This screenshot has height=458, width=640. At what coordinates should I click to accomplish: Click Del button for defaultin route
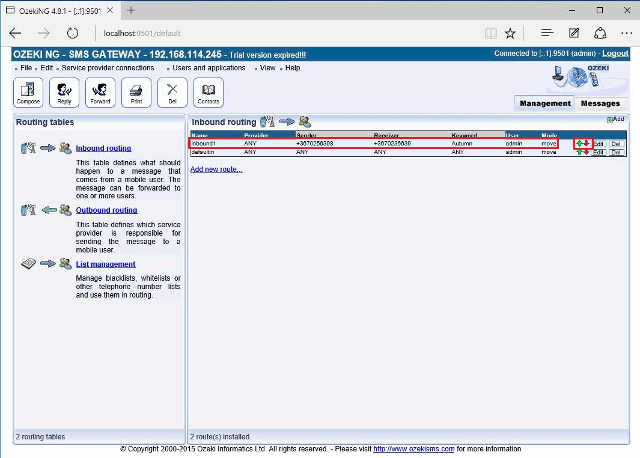click(x=616, y=152)
